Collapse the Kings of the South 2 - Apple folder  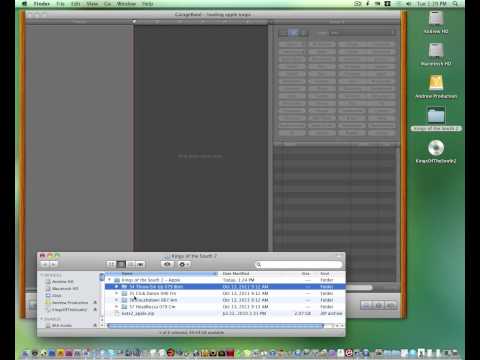click(x=109, y=280)
